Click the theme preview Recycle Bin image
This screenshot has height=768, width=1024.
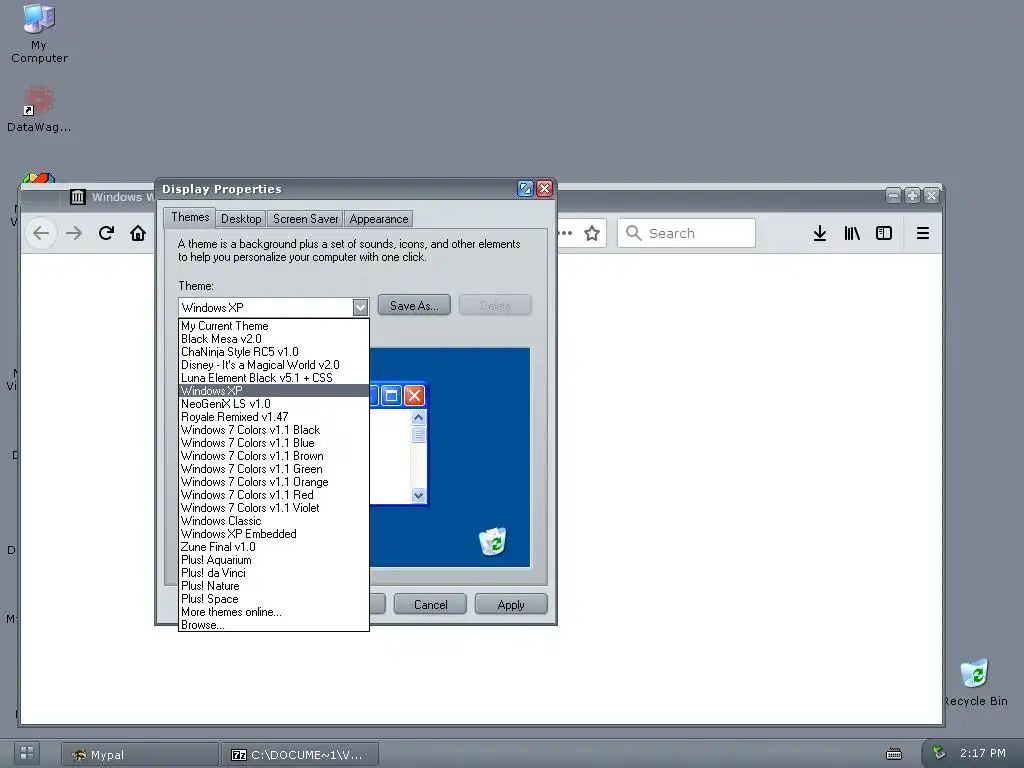[x=493, y=541]
